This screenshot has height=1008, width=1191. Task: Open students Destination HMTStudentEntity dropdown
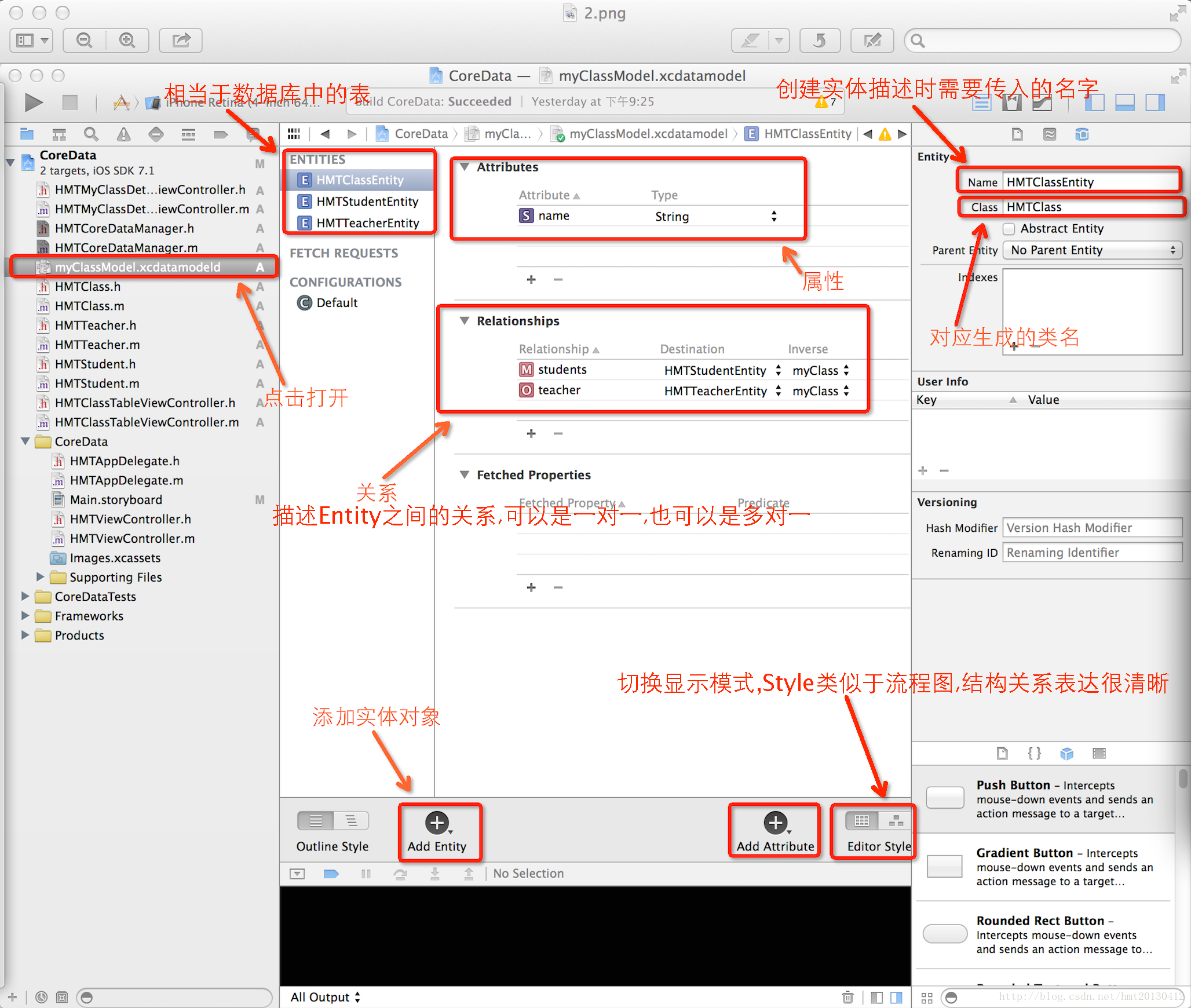pyautogui.click(x=722, y=371)
